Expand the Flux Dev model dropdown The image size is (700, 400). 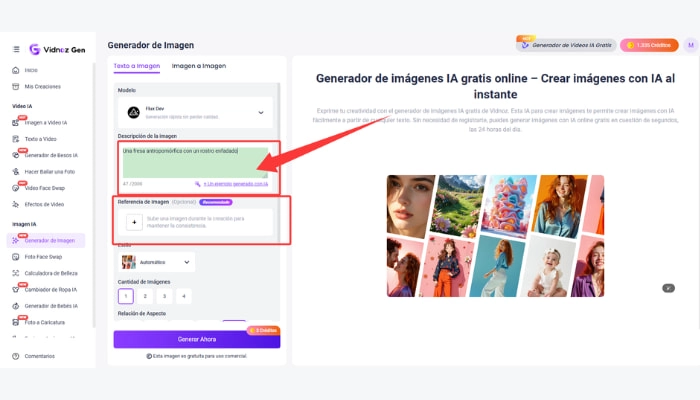pyautogui.click(x=195, y=112)
